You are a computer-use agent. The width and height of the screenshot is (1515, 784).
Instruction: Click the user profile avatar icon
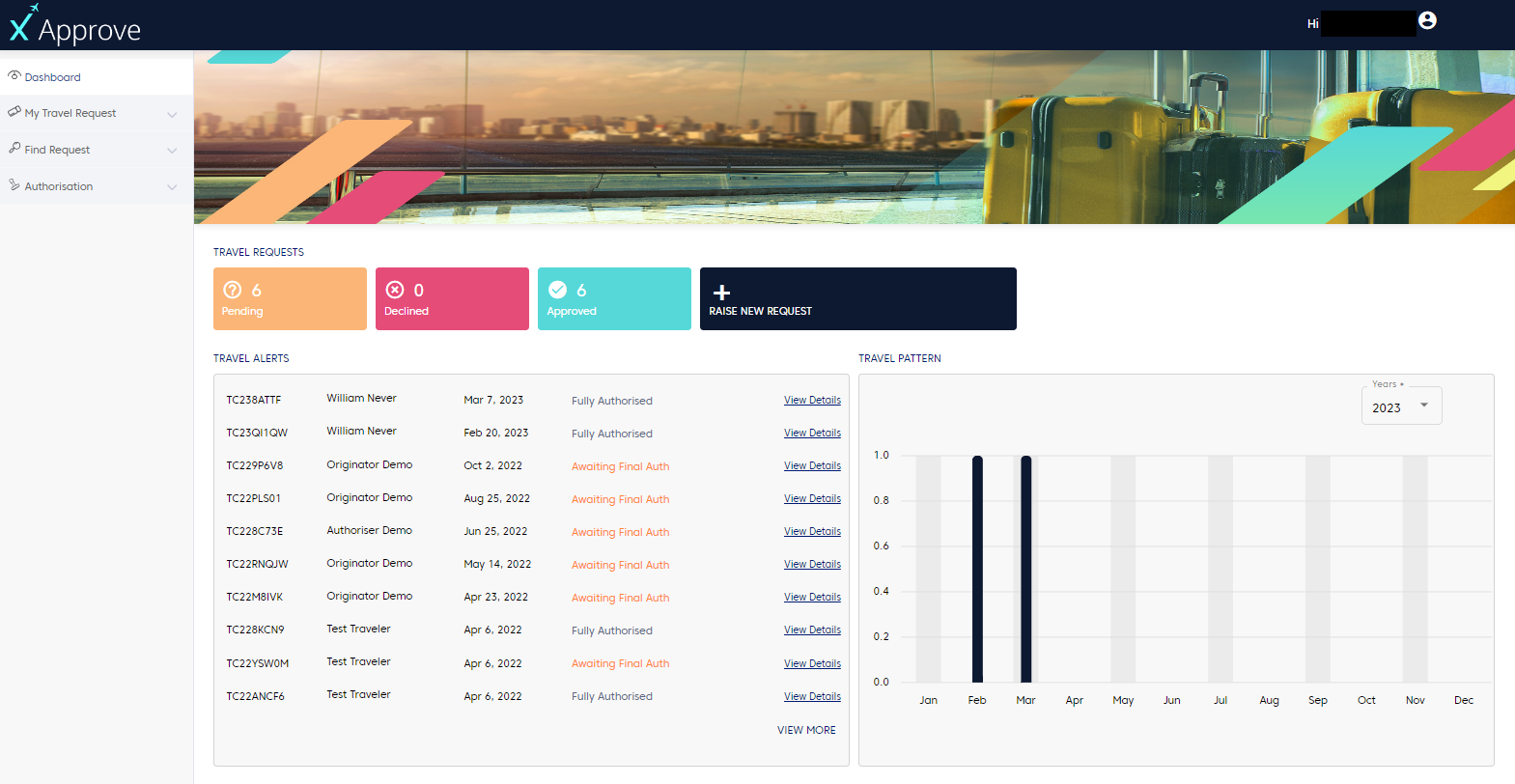coord(1427,20)
